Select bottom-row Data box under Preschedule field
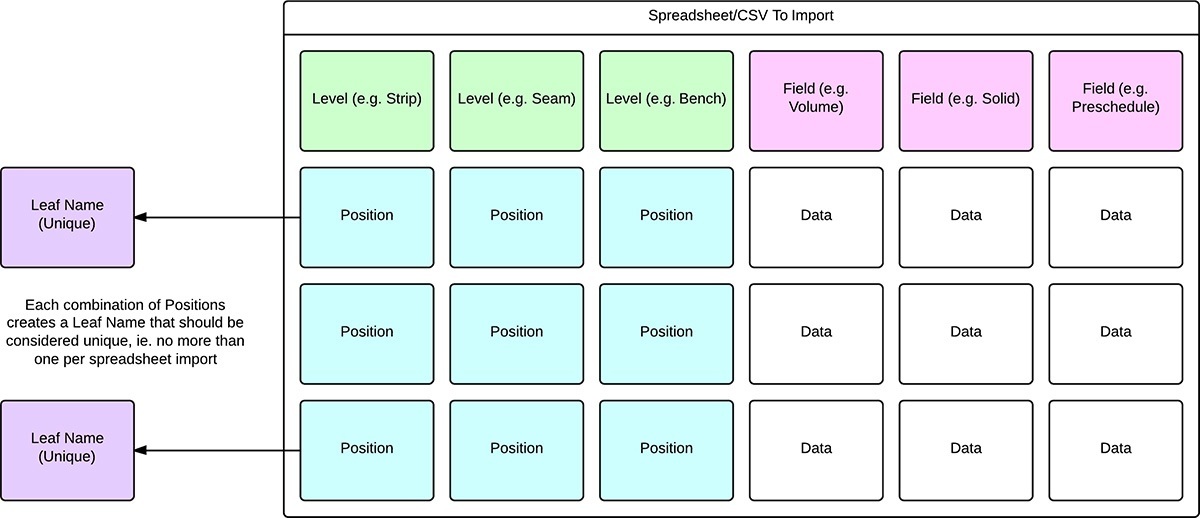The height and width of the screenshot is (518, 1200). tap(1116, 449)
